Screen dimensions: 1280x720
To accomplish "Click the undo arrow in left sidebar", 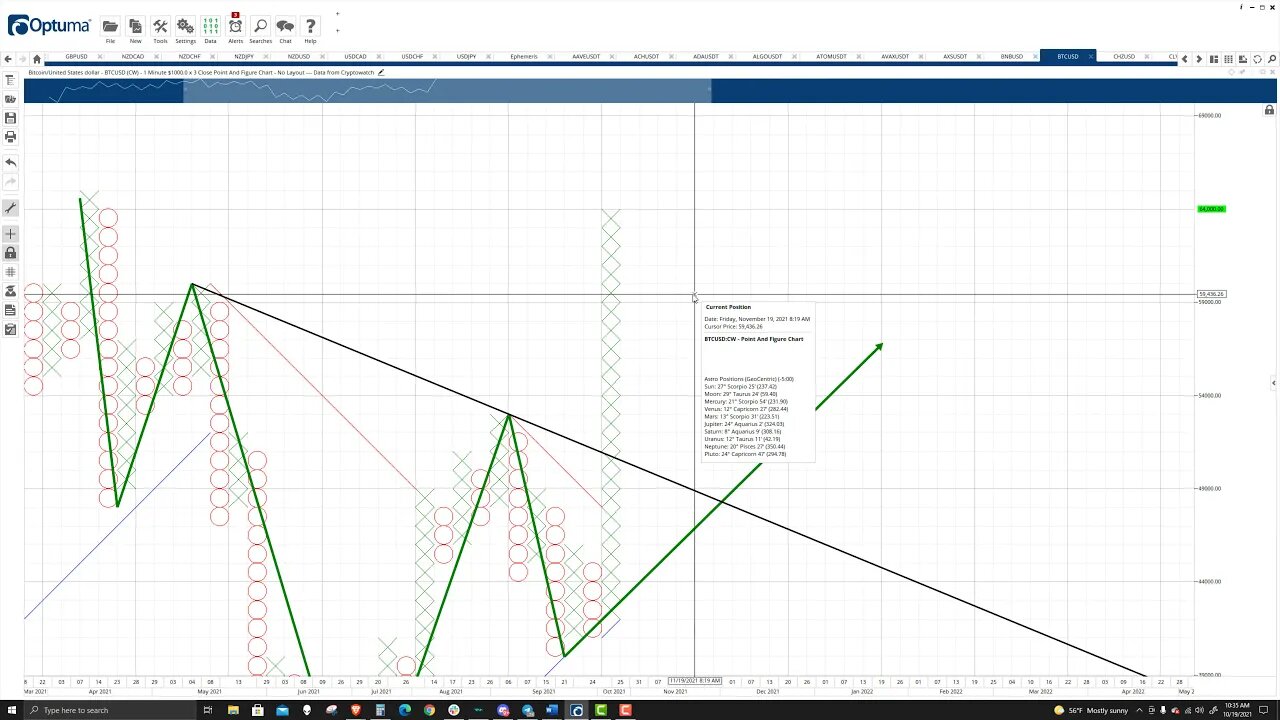I will click(x=10, y=162).
